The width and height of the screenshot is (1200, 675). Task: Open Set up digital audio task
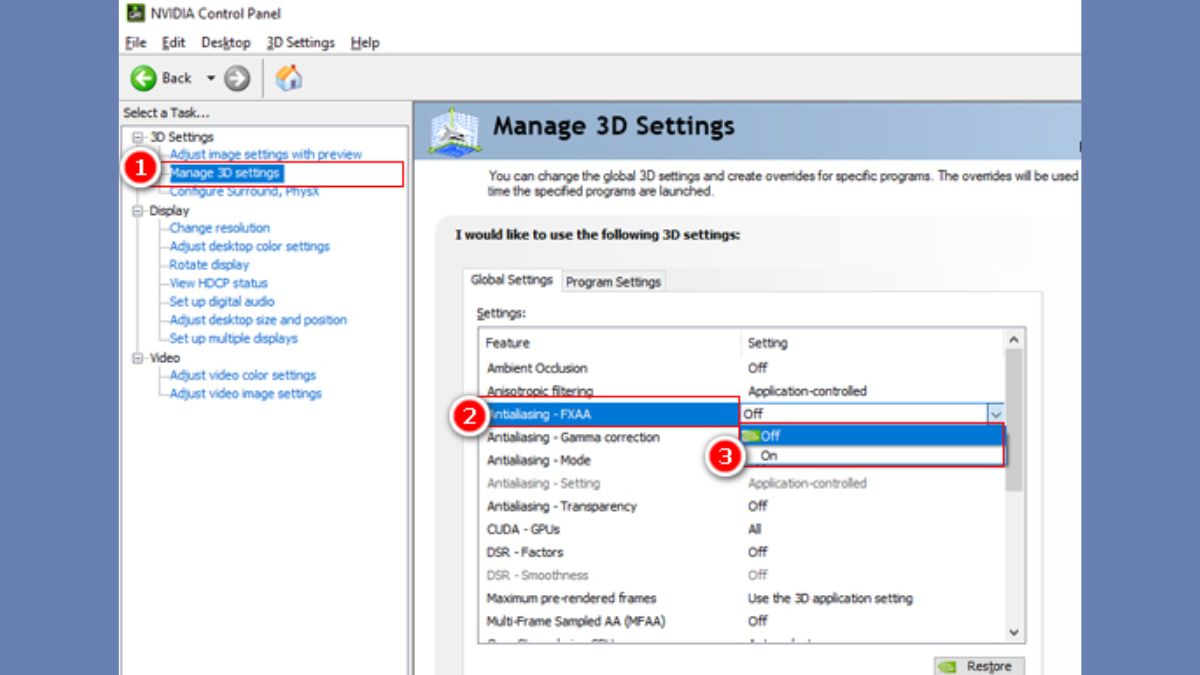coord(221,301)
